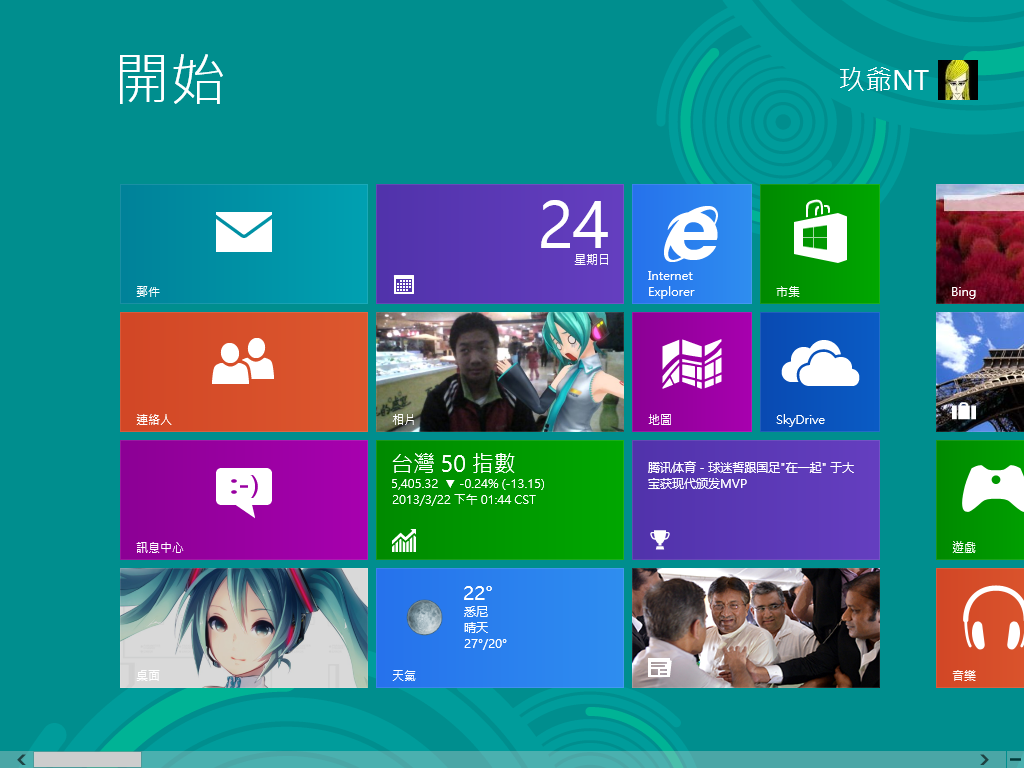
Task: Open the People contacts tile
Action: click(243, 371)
